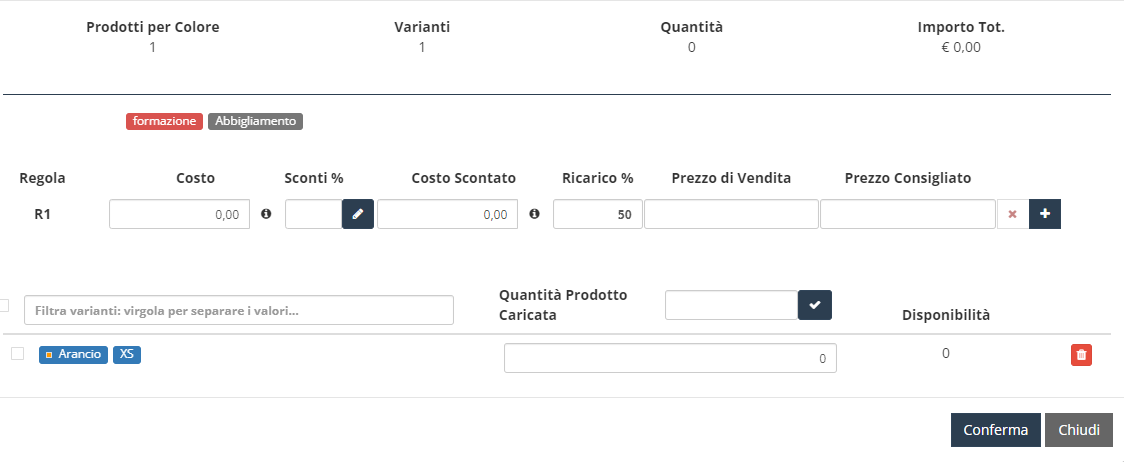The width and height of the screenshot is (1124, 462).
Task: Click the pencil icon next to Sconti %
Action: pos(358,214)
